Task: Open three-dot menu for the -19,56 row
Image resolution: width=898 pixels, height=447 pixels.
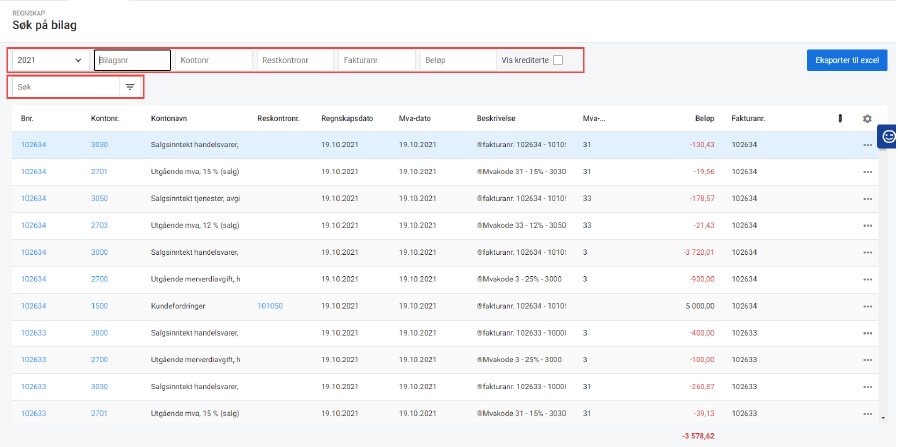Action: [x=867, y=172]
